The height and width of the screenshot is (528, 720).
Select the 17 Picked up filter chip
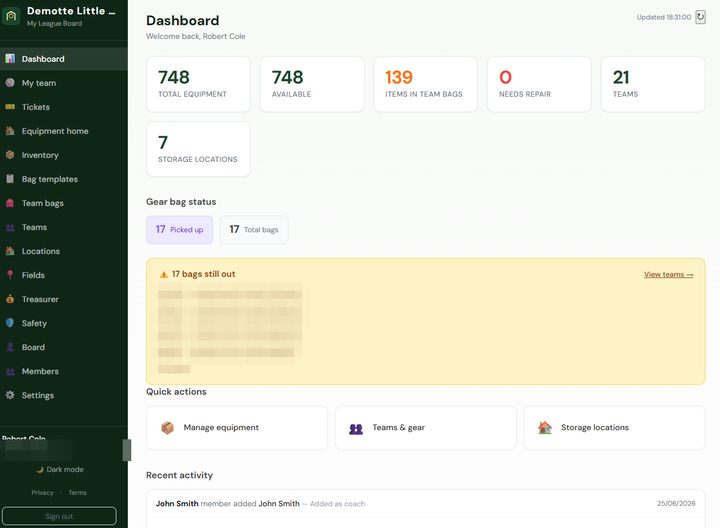tap(180, 230)
